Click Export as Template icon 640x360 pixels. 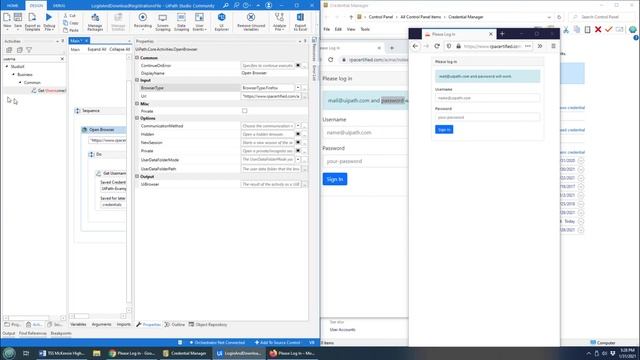click(x=32, y=17)
